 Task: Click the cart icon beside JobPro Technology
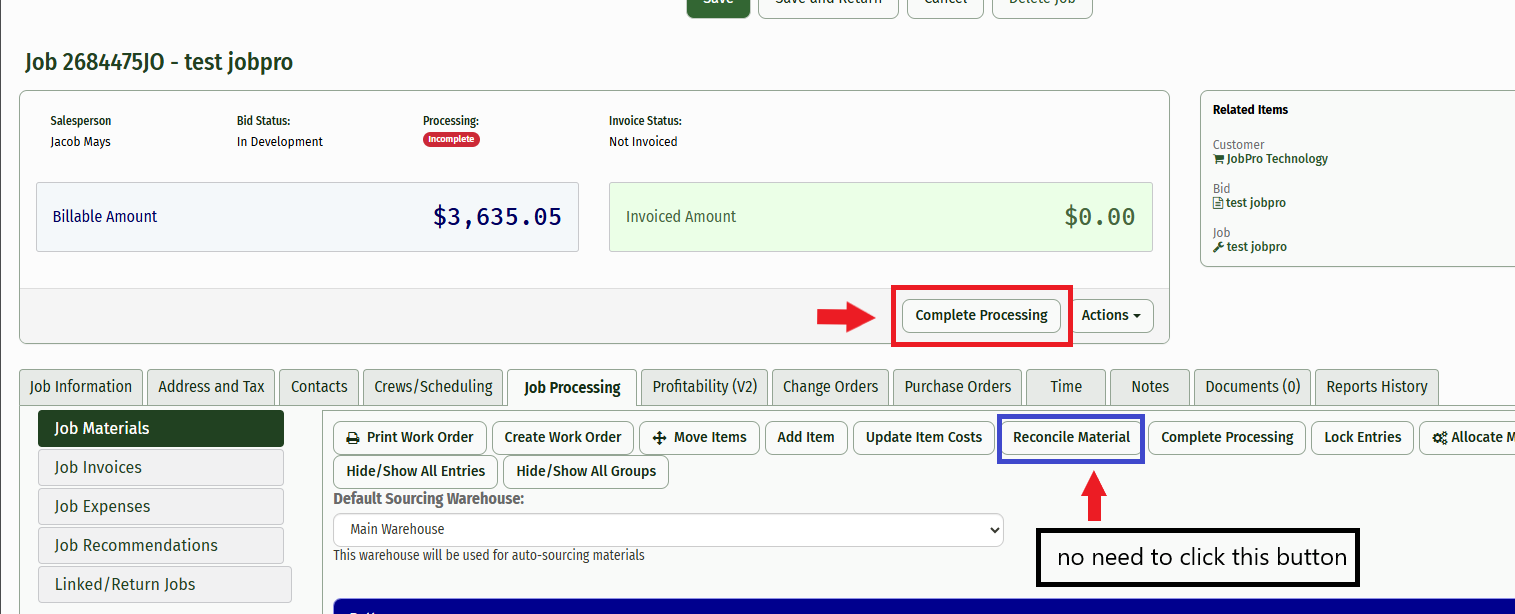click(1218, 159)
